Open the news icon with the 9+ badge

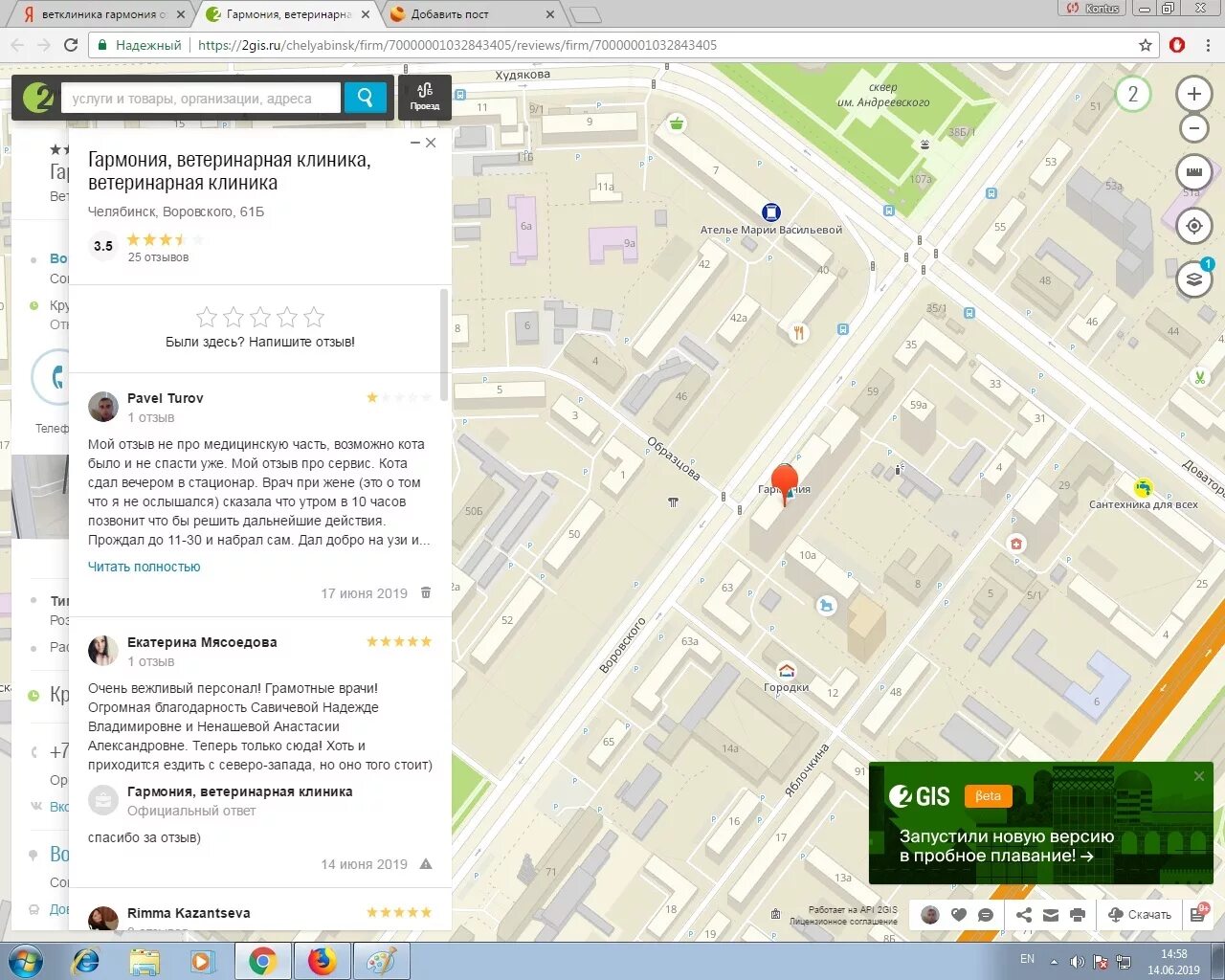1199,914
